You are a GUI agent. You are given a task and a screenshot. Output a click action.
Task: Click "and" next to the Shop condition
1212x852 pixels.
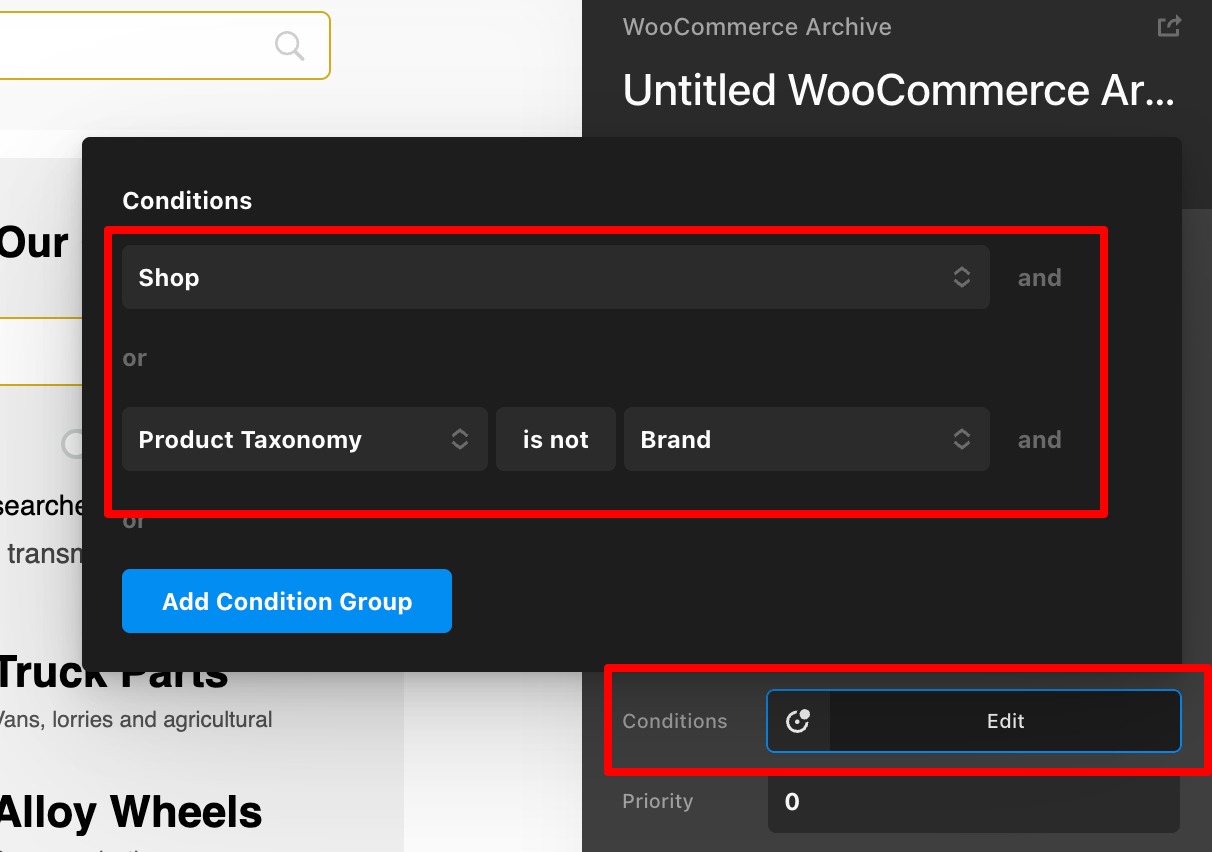tap(1040, 278)
